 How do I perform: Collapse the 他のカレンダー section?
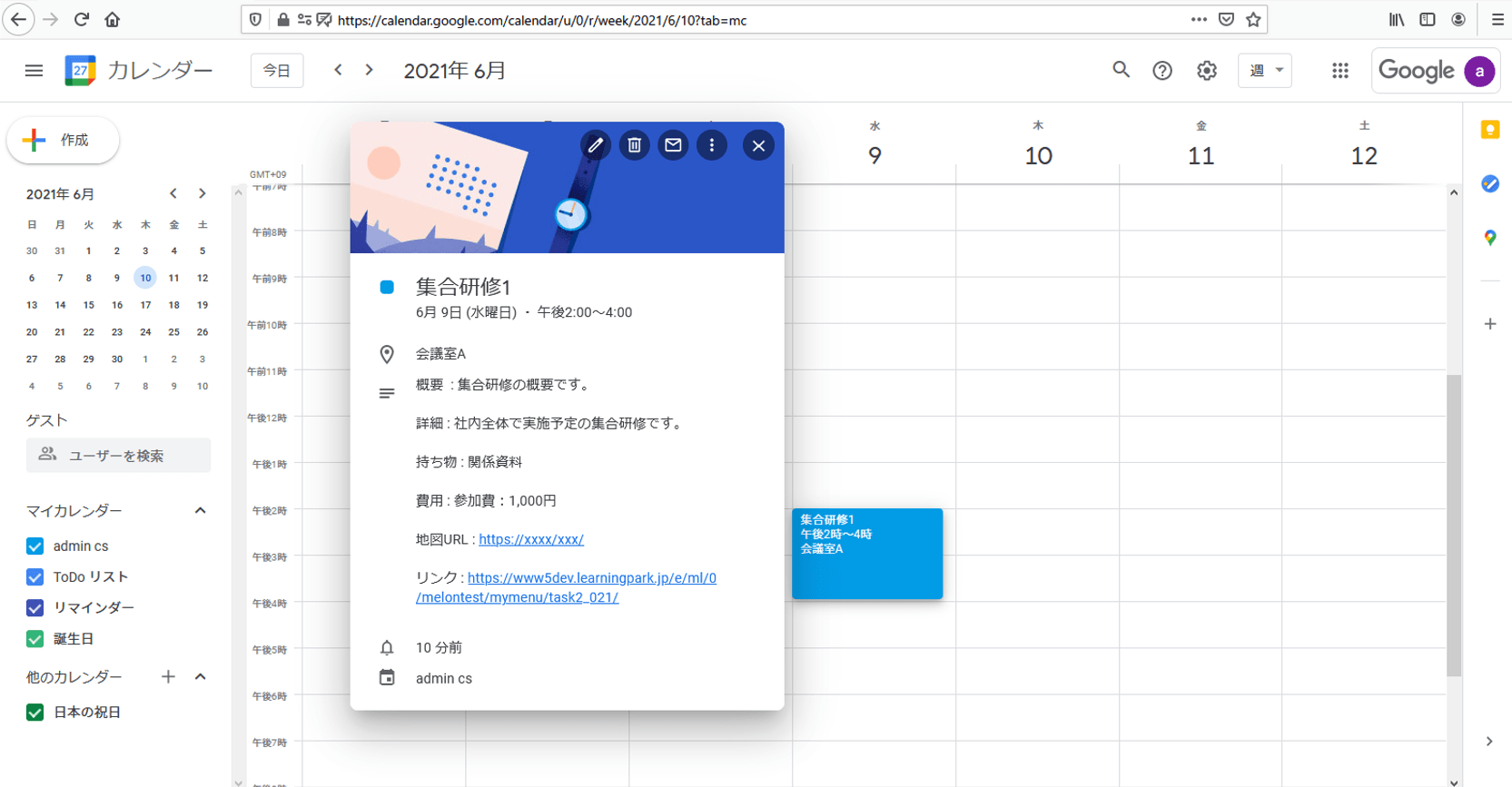point(201,677)
